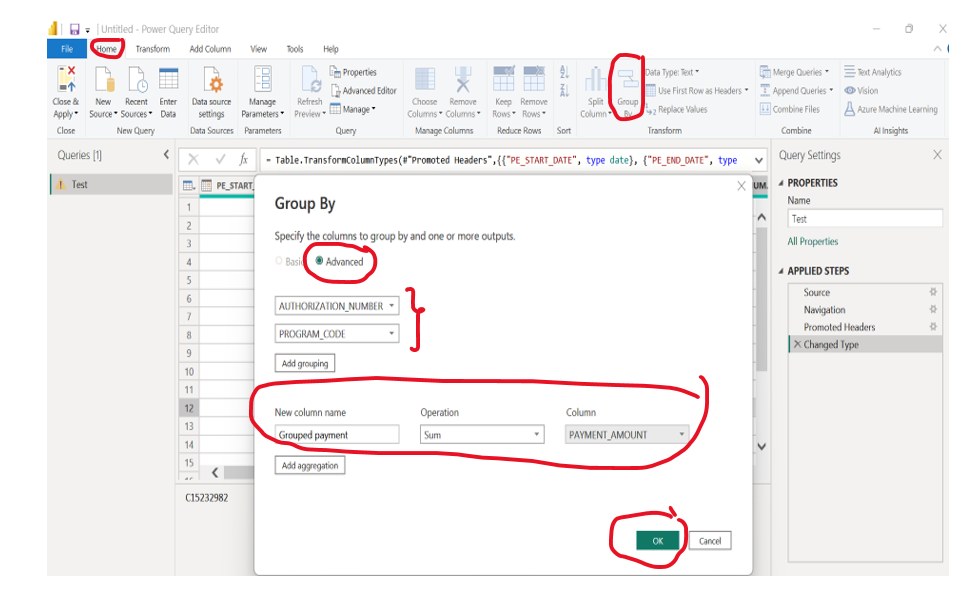Switch to the Tools tab
Viewport: 965px width, 595px height.
pyautogui.click(x=295, y=49)
